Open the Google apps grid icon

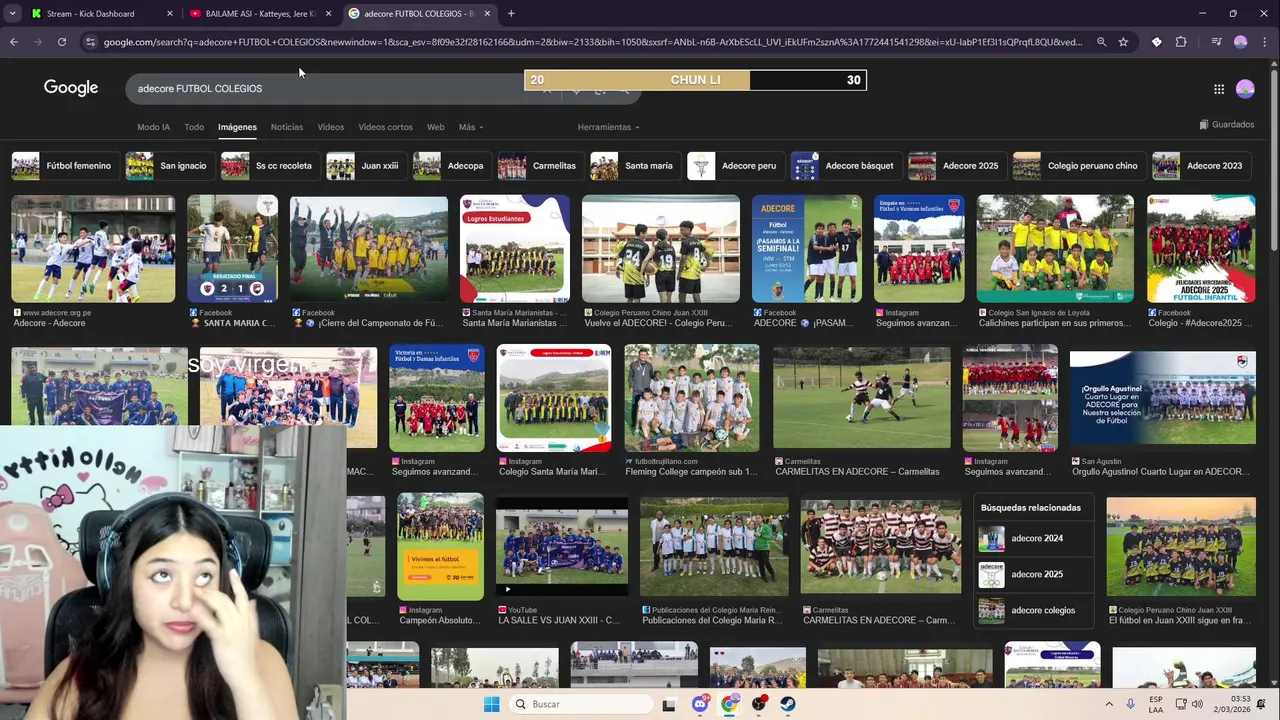point(1219,89)
